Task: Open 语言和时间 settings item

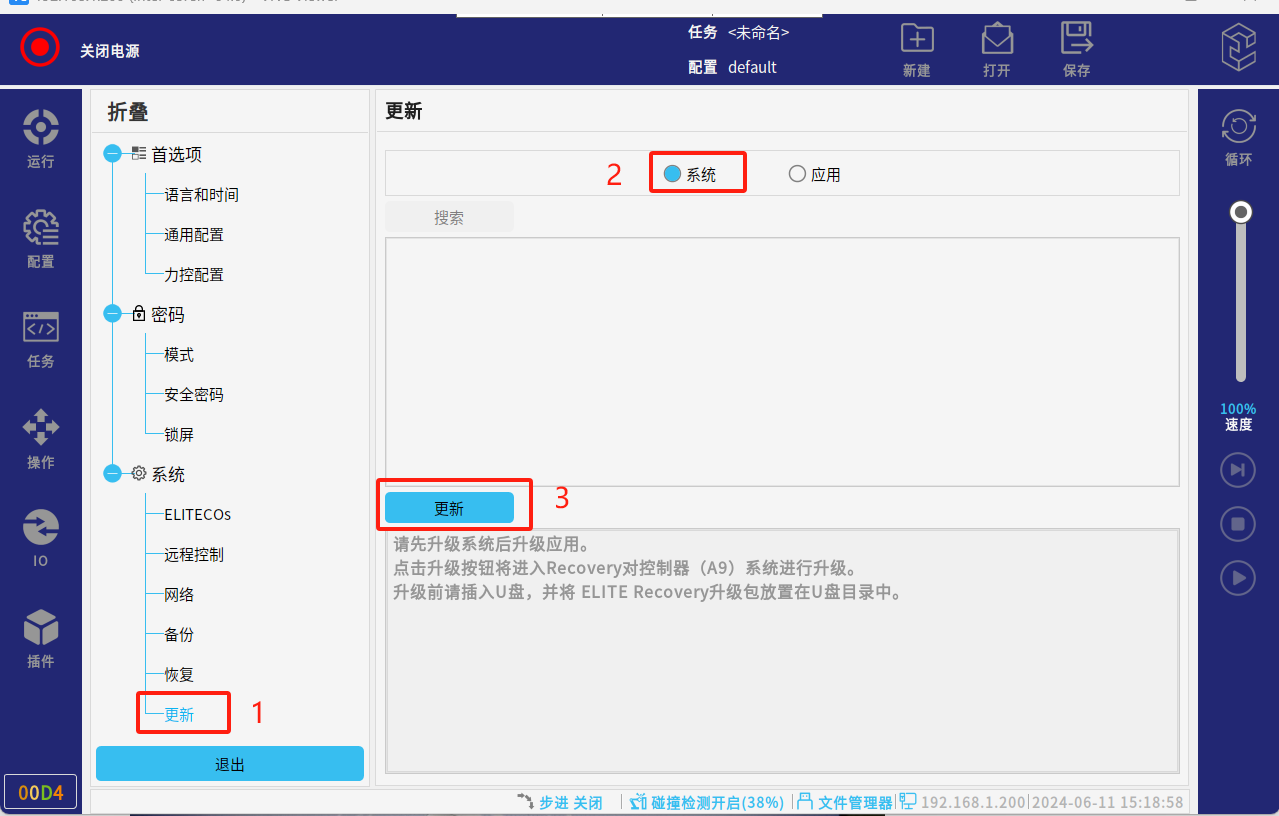Action: [x=201, y=195]
